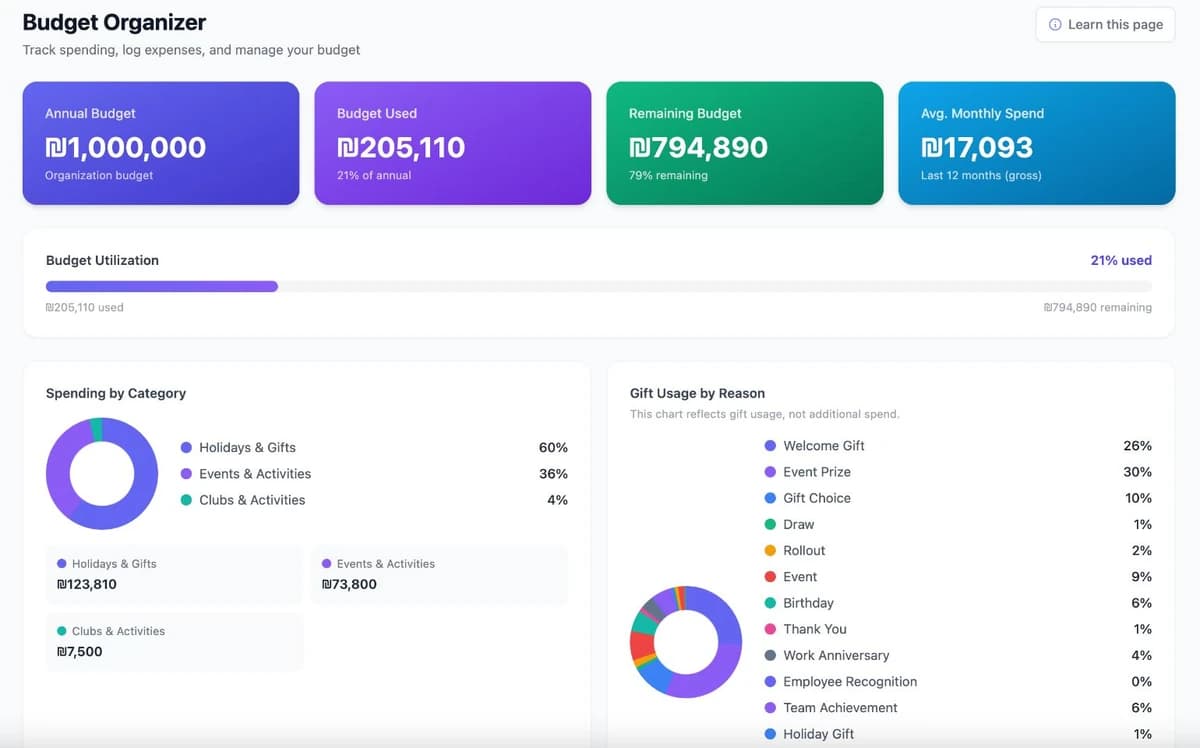Click Holidays & Gifts legend color dot
Screen dimensions: 1200x748
(186, 448)
